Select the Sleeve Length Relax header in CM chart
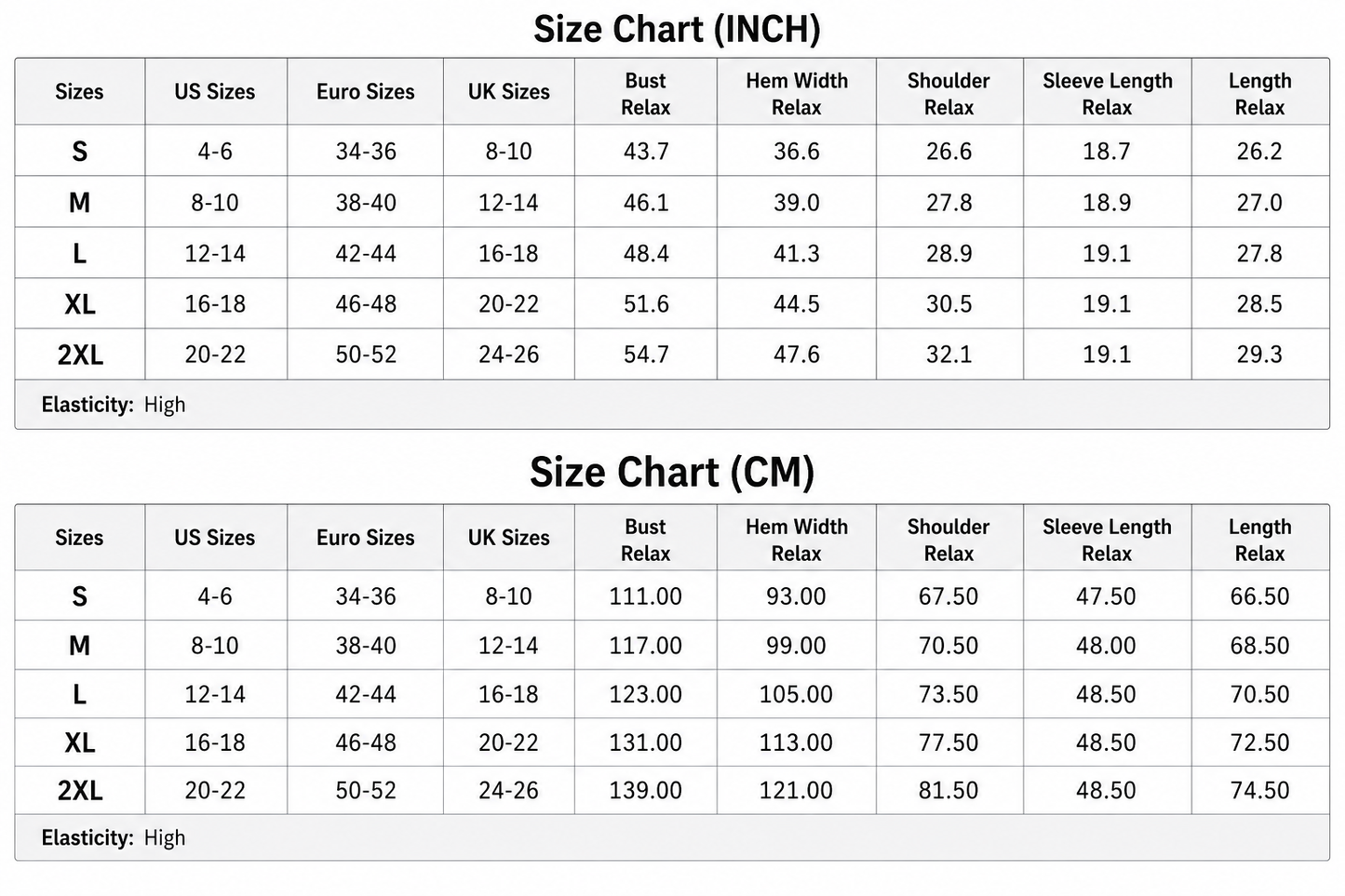Image resolution: width=1345 pixels, height=896 pixels. (1107, 540)
